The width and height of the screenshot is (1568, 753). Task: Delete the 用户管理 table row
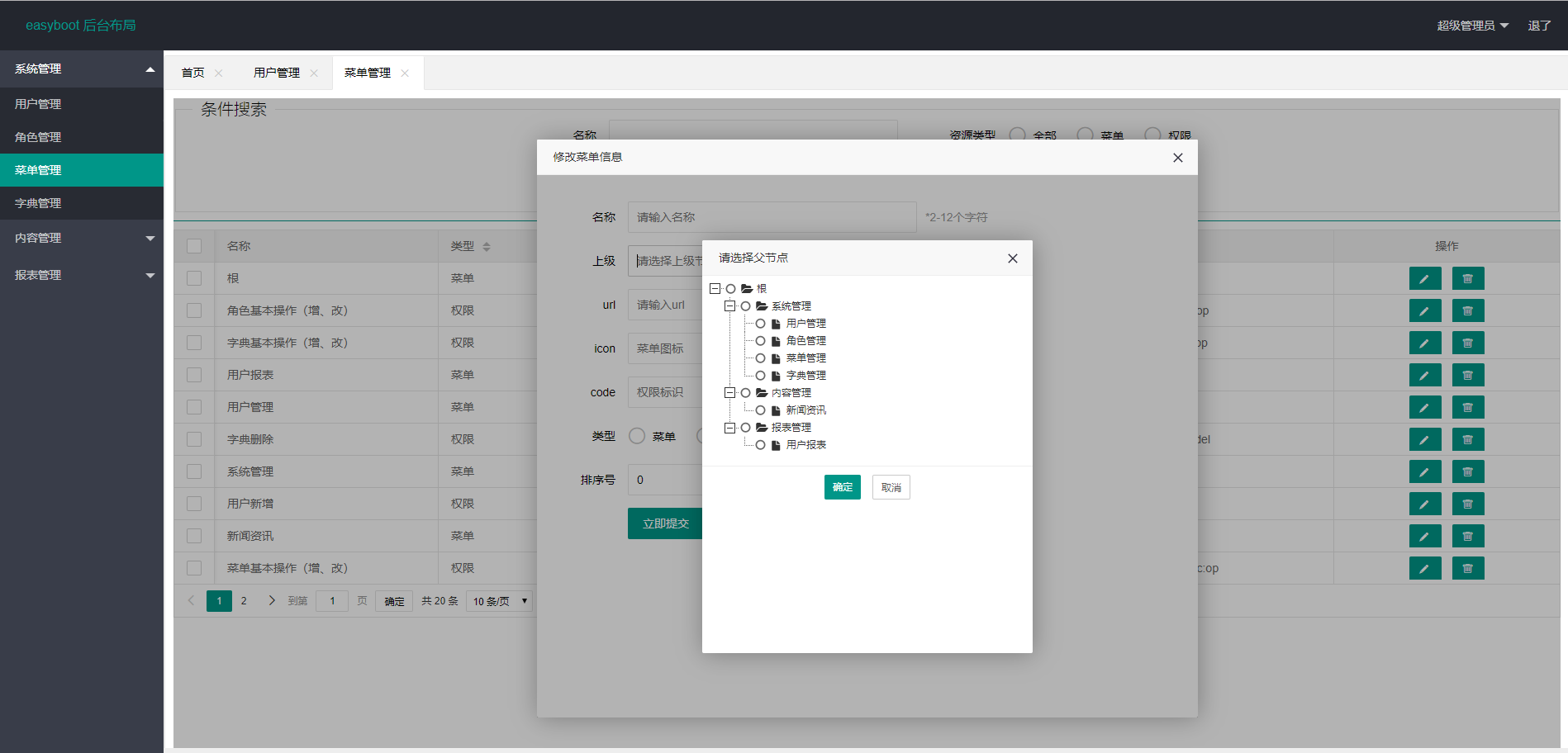[x=1468, y=407]
